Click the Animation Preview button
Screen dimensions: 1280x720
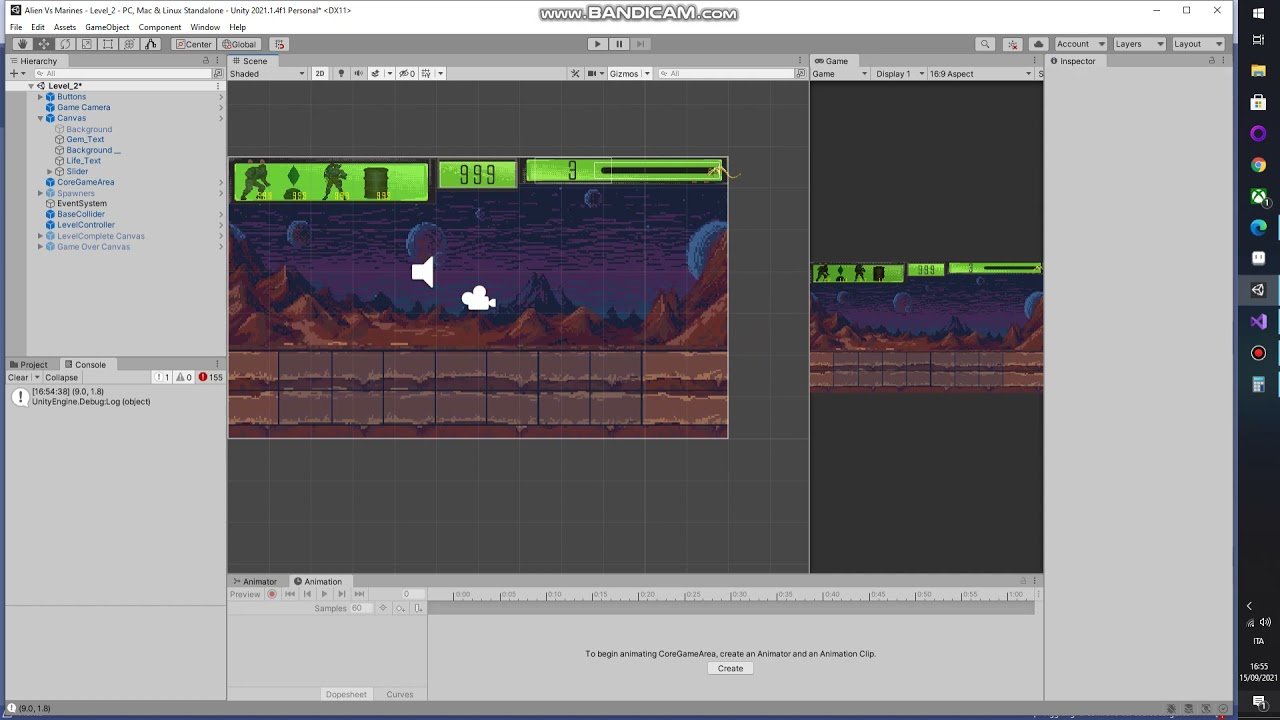click(x=245, y=594)
